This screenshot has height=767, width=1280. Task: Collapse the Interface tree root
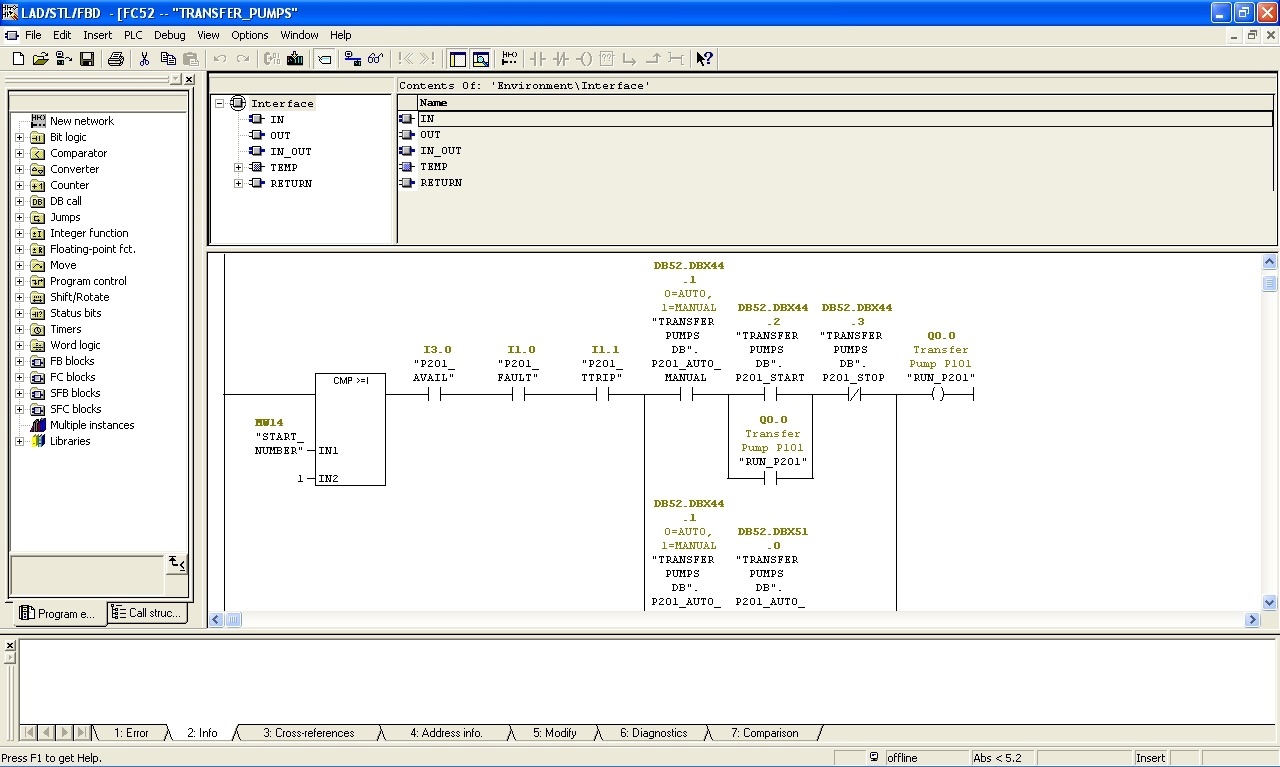(x=220, y=103)
